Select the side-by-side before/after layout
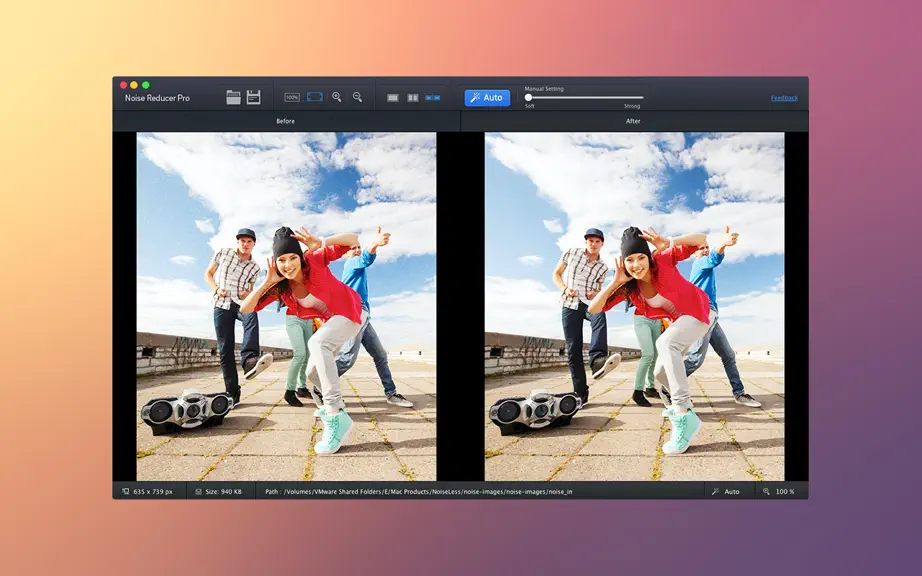 (433, 98)
